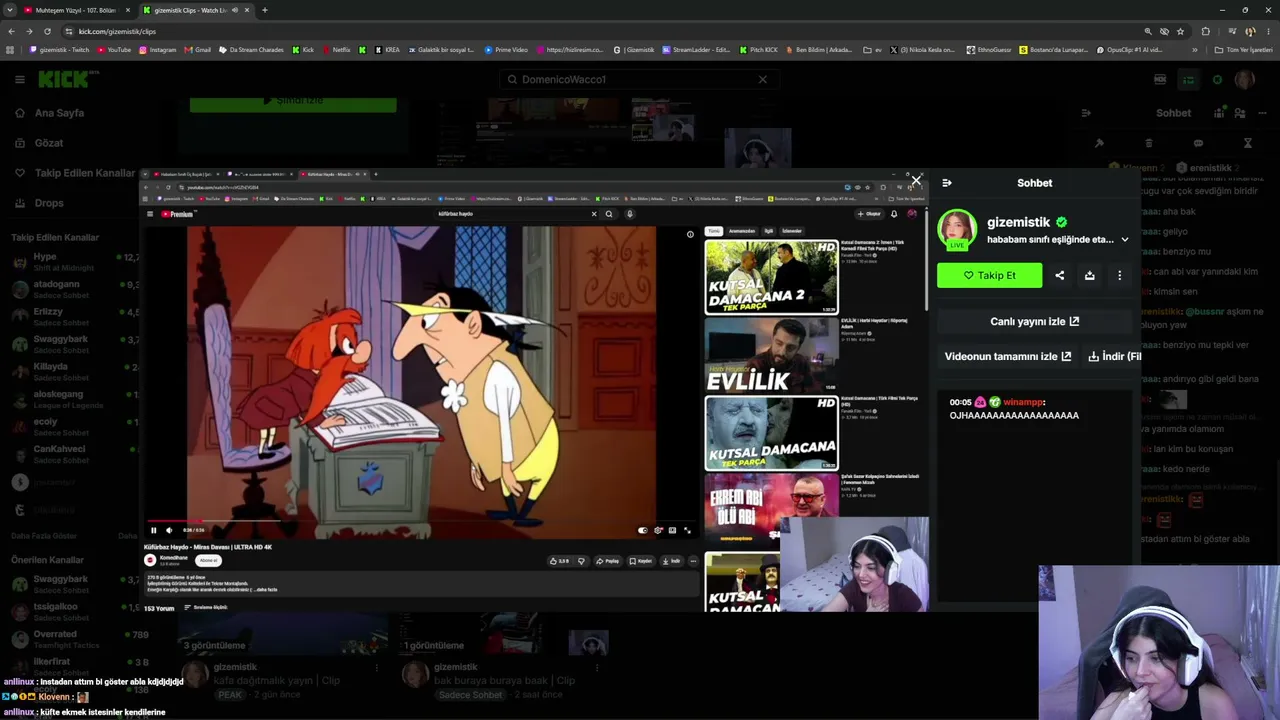The height and width of the screenshot is (720, 1280).
Task: Click the upload icon next to share
Action: (x=1090, y=275)
